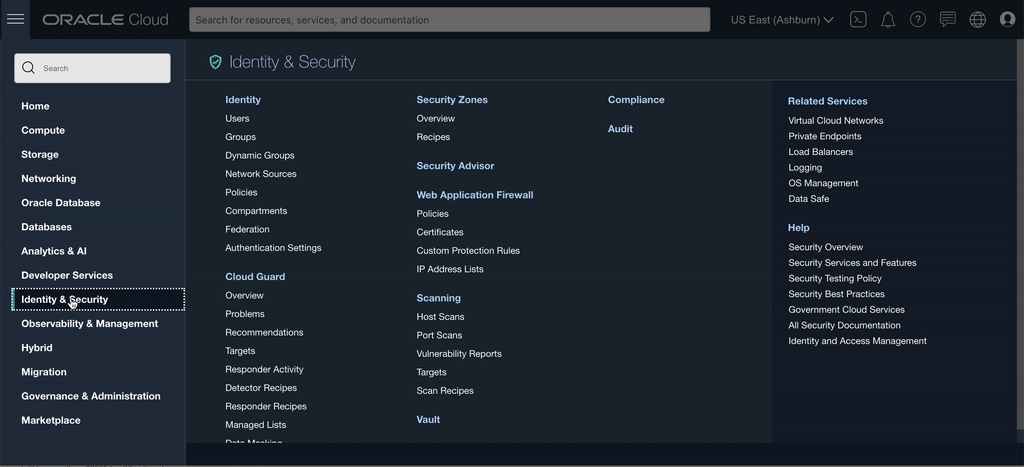Open Detector Recipes link

click(261, 387)
